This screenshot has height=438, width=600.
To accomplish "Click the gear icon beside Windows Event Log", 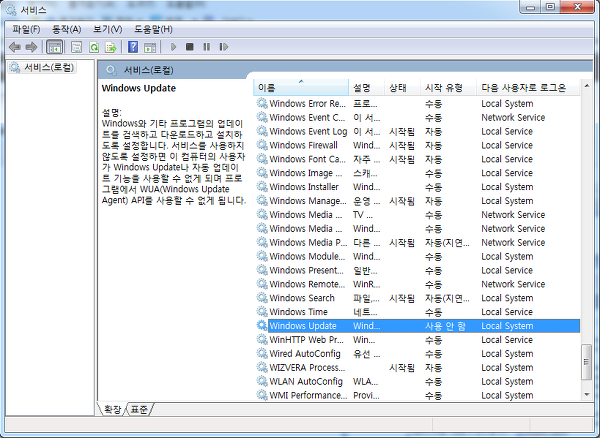I will pyautogui.click(x=262, y=131).
